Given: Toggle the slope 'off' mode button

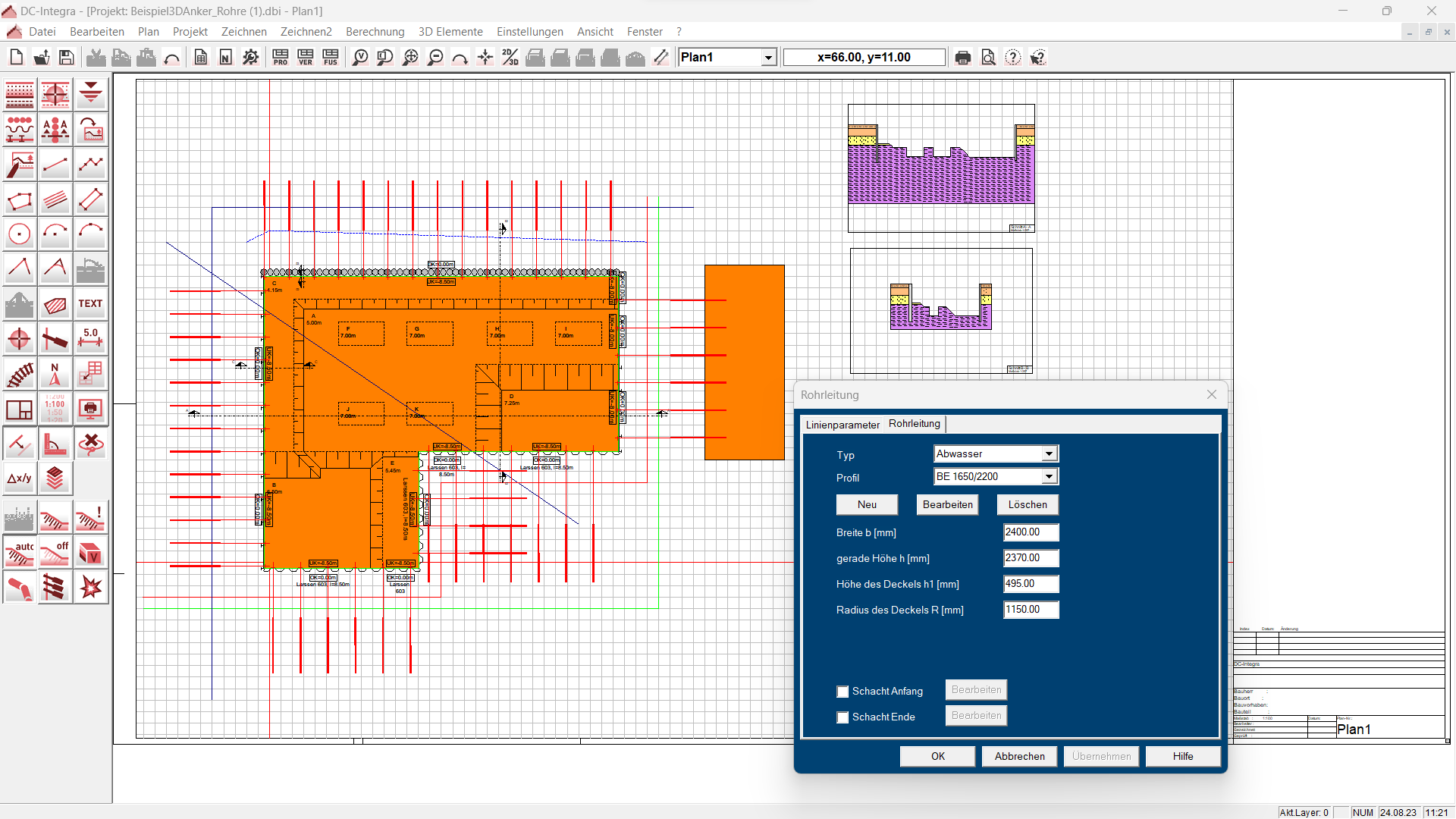Looking at the screenshot, I should [x=55, y=552].
